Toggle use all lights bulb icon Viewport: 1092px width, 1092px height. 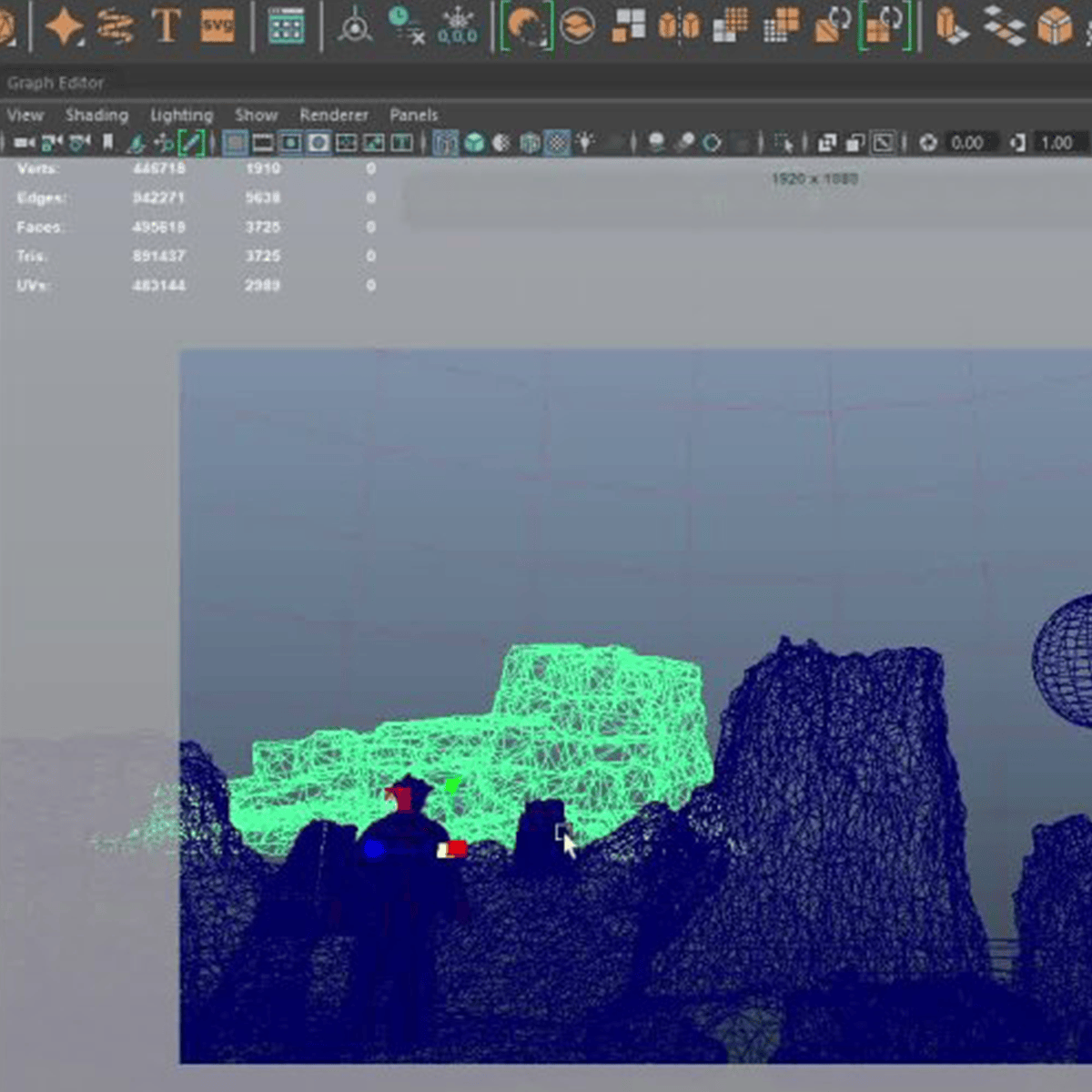pos(585,143)
